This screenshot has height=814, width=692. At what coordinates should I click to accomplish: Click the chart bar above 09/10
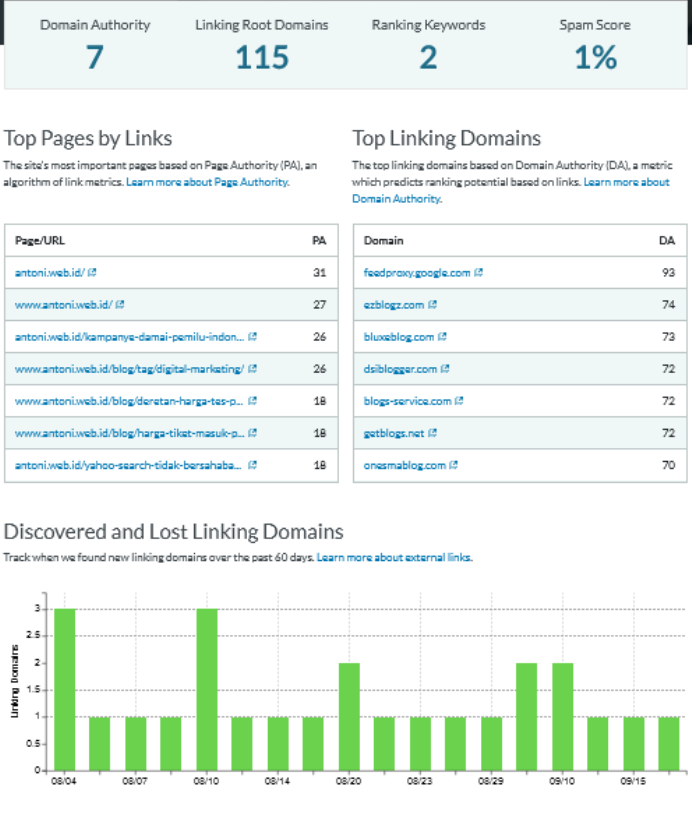coord(563,717)
